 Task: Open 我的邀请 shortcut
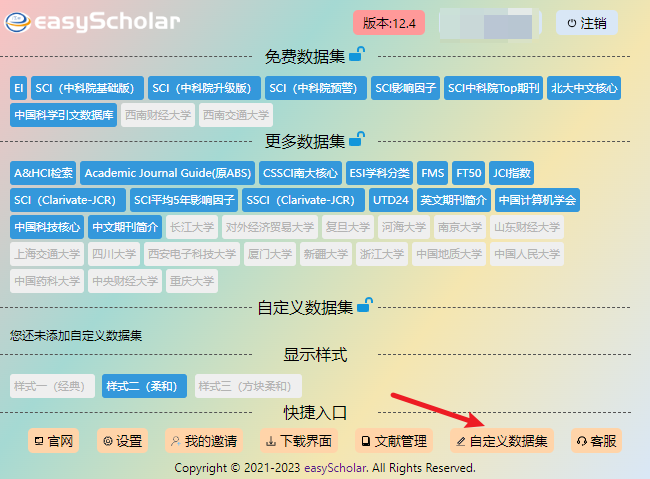[204, 441]
